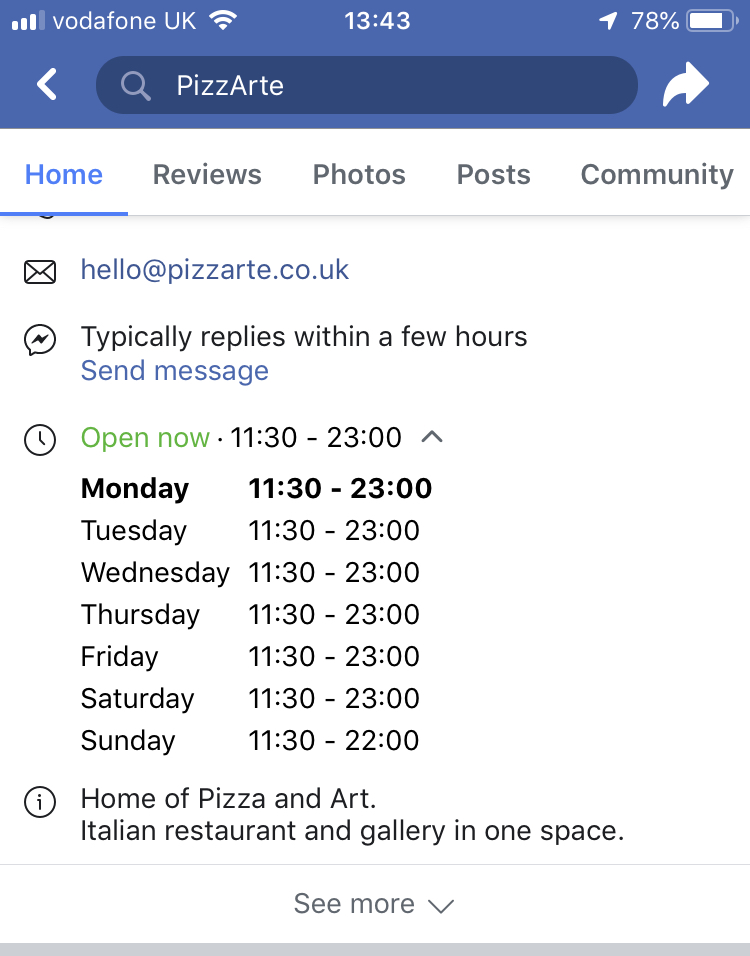Open the Community tab

pos(657,175)
